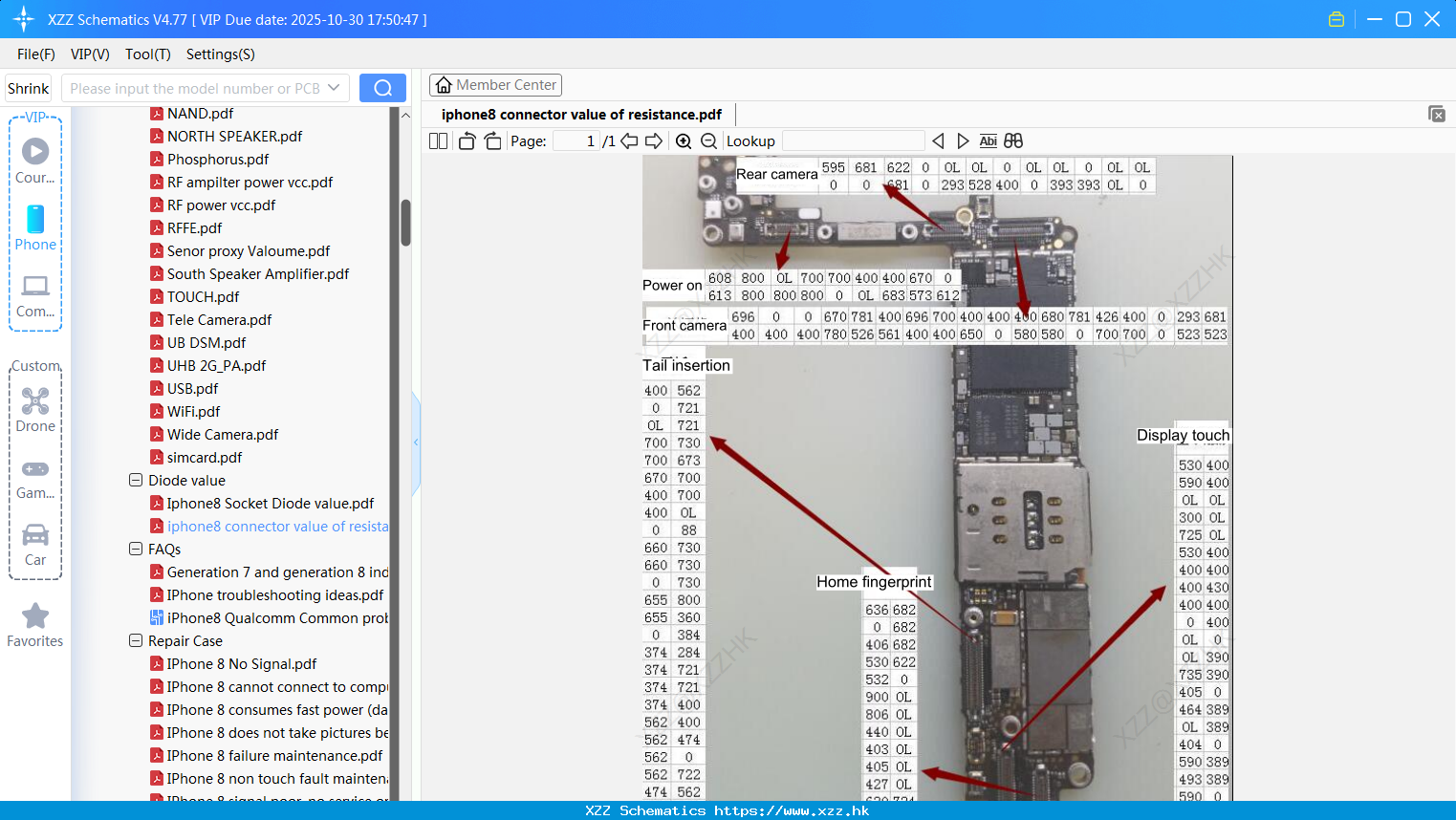The image size is (1456, 820).
Task: Open Favorites star icon
Action: coord(35,615)
